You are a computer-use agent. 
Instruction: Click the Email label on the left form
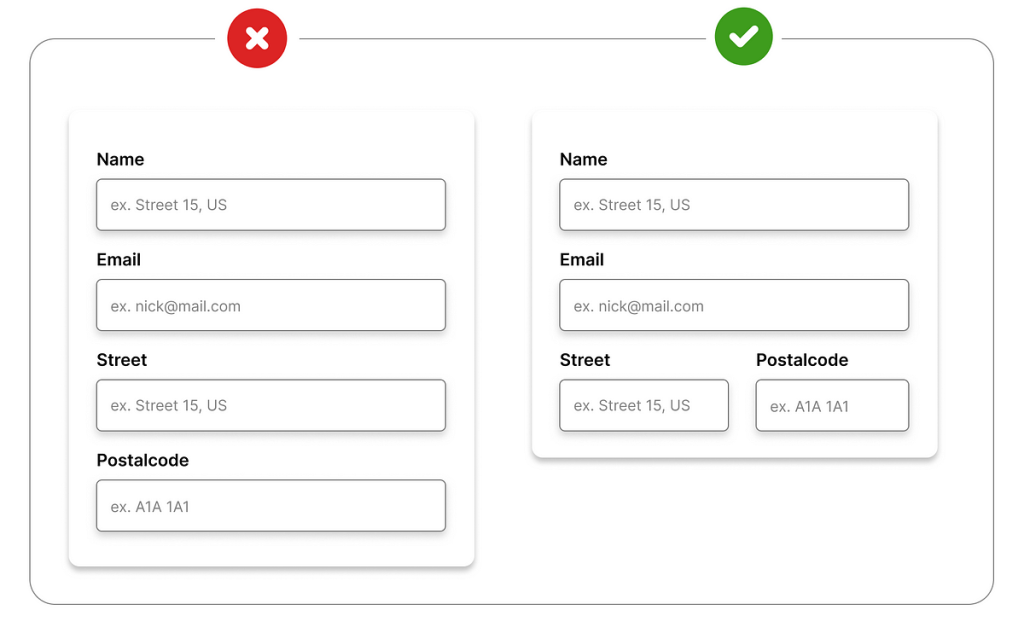pyautogui.click(x=118, y=260)
